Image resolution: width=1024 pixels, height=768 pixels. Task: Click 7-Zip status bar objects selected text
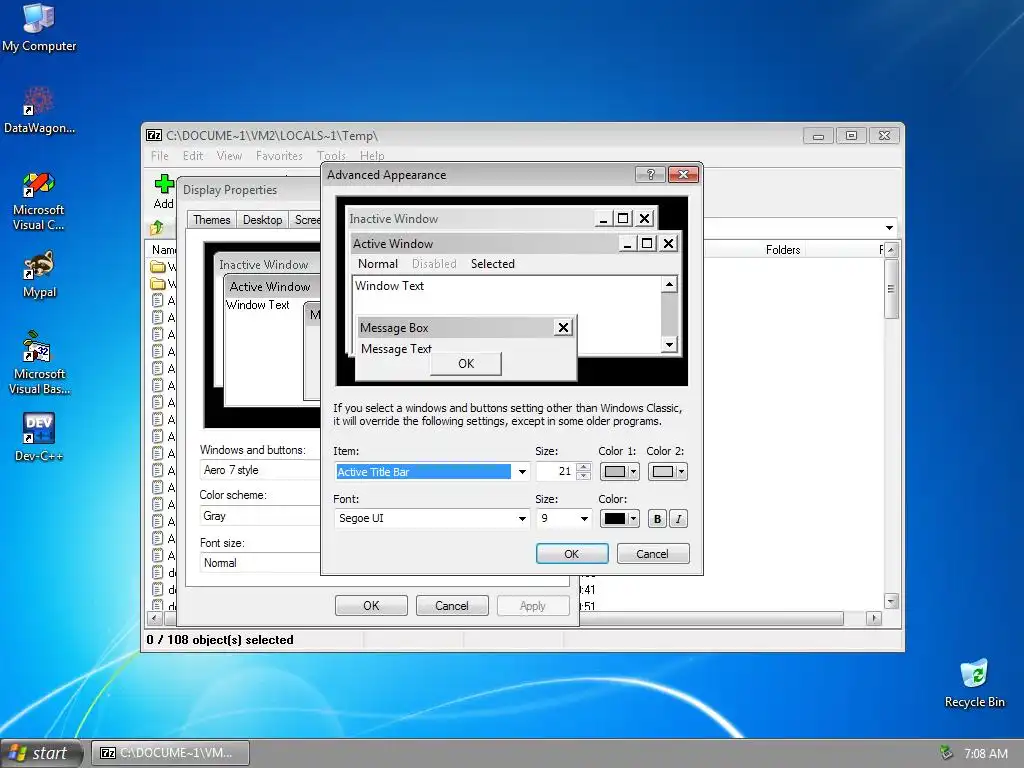tap(220, 640)
